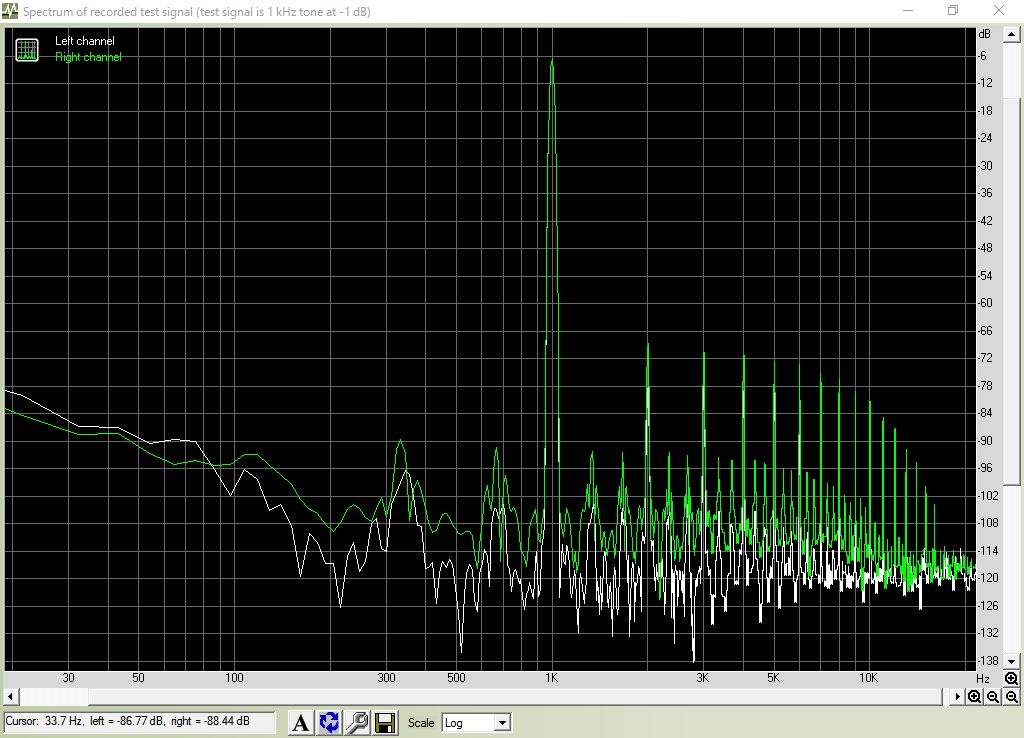
Task: Zoom out horizontally using the middle minus magnifier
Action: [x=993, y=697]
